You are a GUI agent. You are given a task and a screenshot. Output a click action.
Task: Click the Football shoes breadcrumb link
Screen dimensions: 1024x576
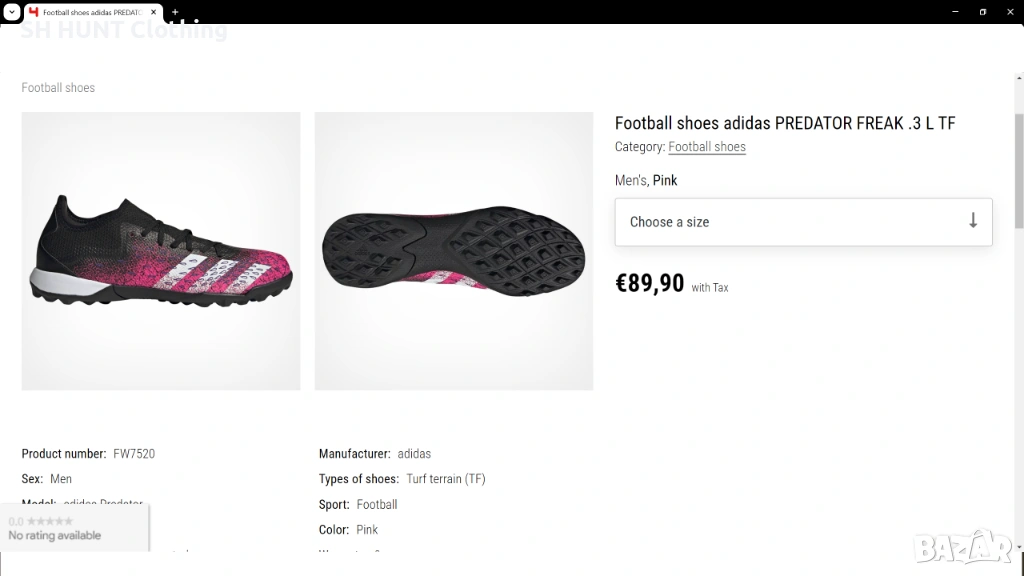click(x=58, y=88)
